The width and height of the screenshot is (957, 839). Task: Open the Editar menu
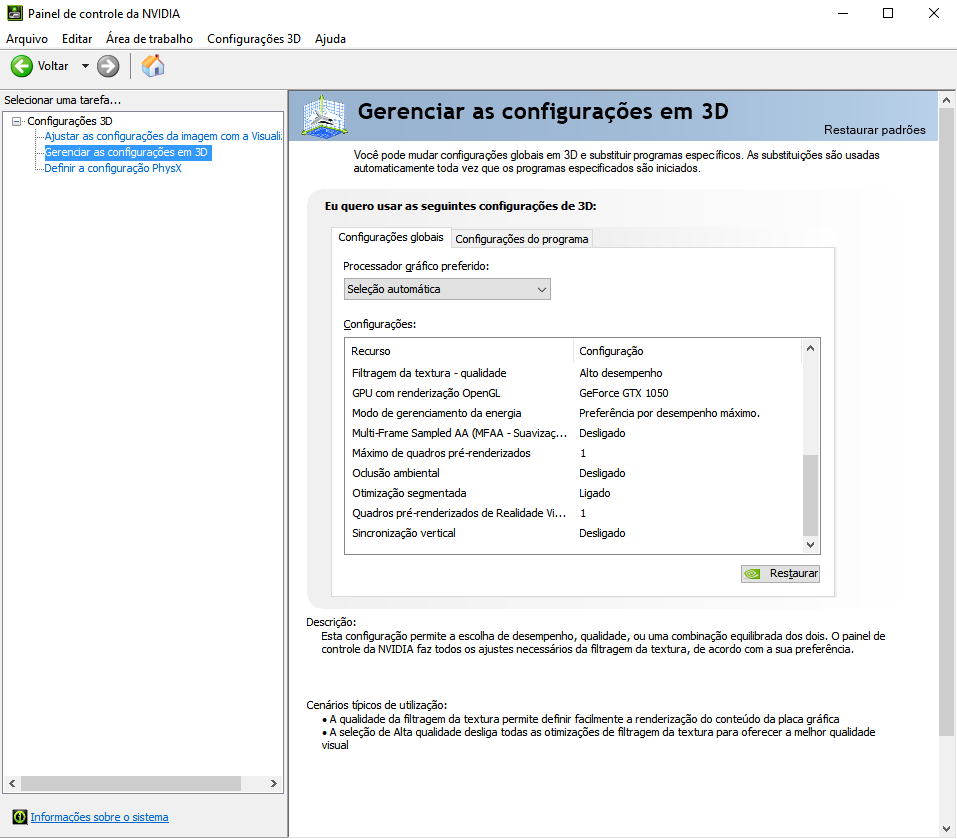point(77,38)
